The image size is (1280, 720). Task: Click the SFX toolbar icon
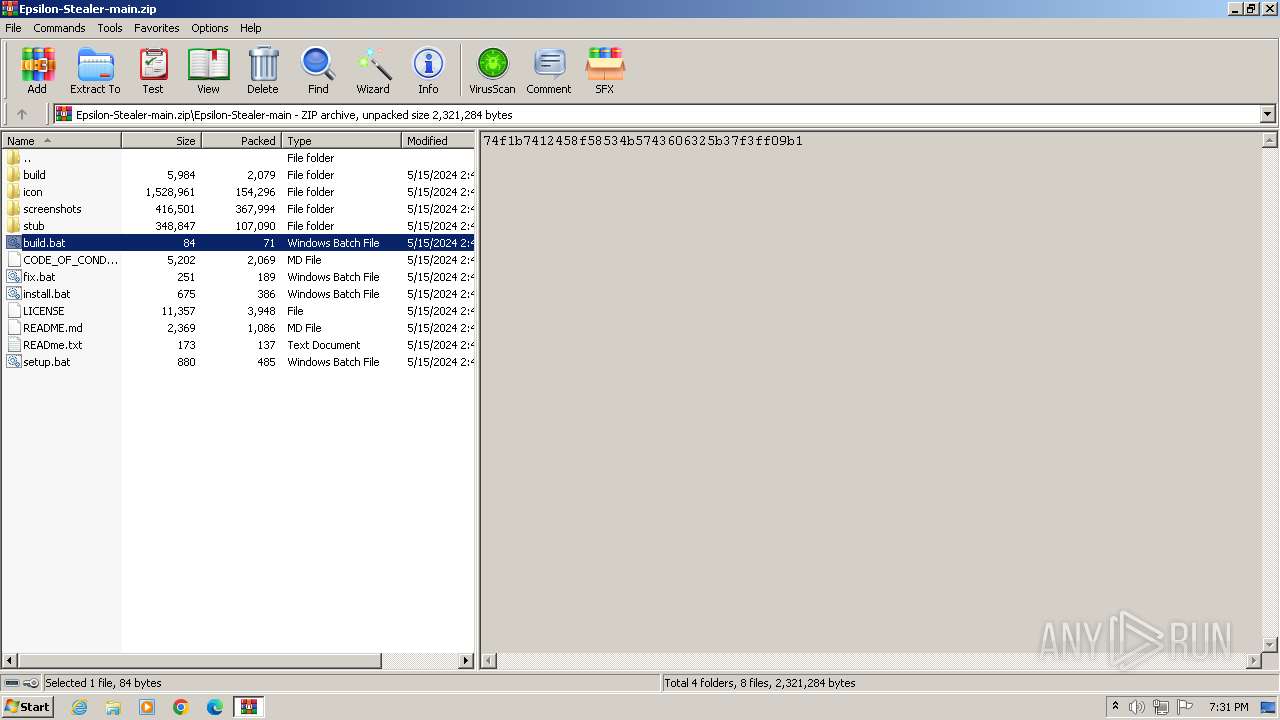coord(604,71)
